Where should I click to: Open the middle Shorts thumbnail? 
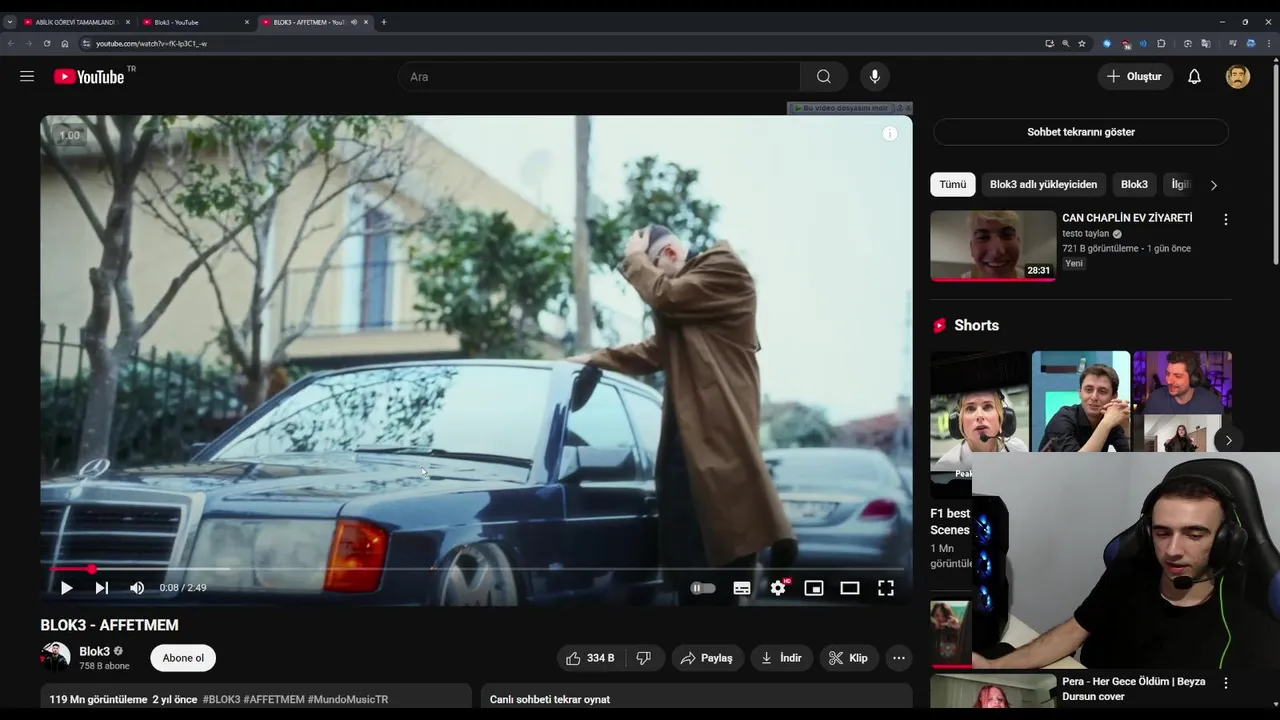(x=1081, y=401)
